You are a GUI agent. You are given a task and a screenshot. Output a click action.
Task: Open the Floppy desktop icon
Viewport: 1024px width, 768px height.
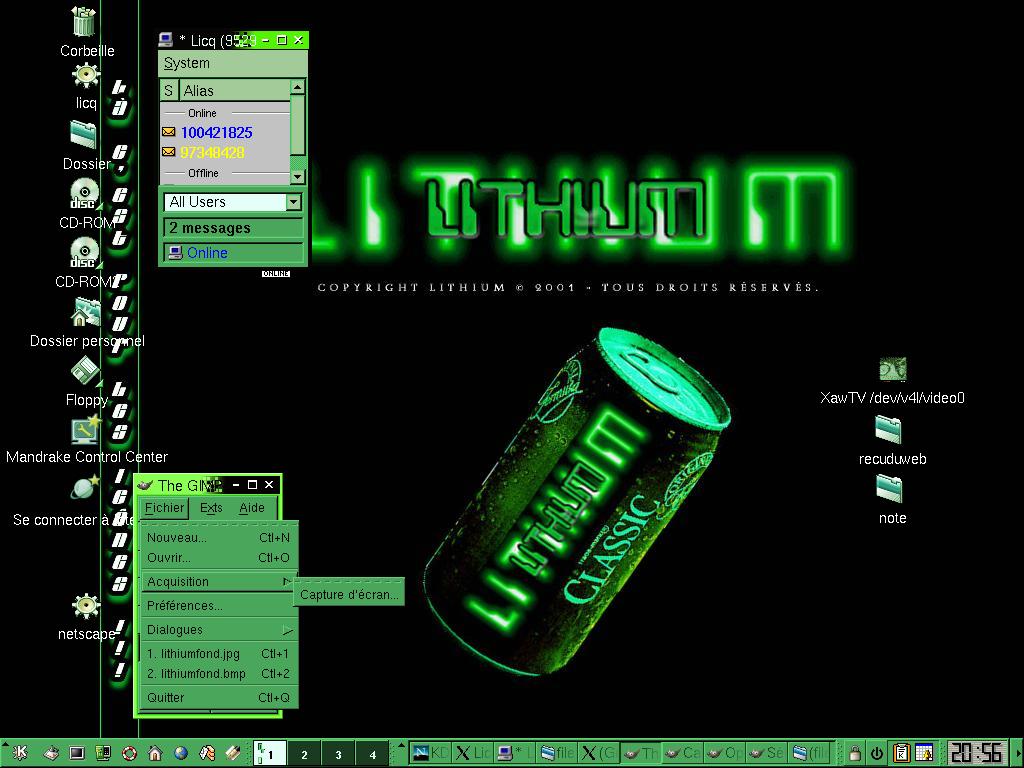[86, 372]
